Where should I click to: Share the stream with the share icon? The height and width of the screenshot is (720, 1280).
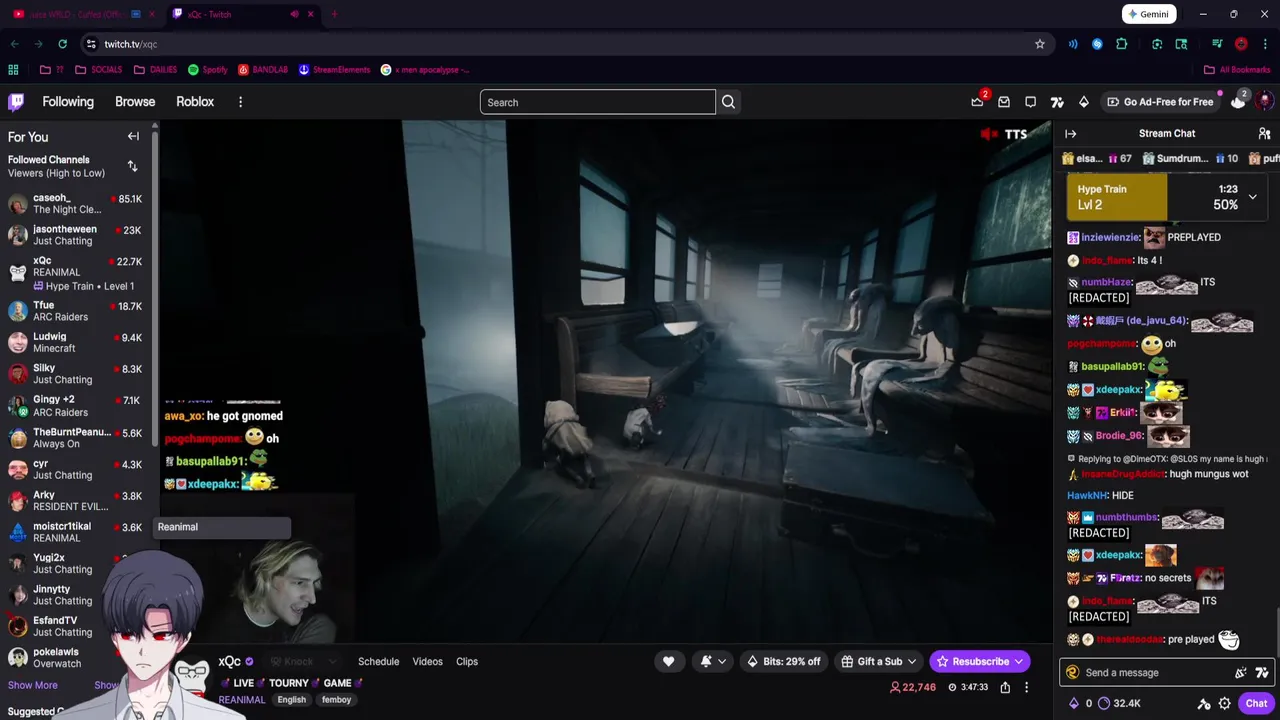(1005, 687)
